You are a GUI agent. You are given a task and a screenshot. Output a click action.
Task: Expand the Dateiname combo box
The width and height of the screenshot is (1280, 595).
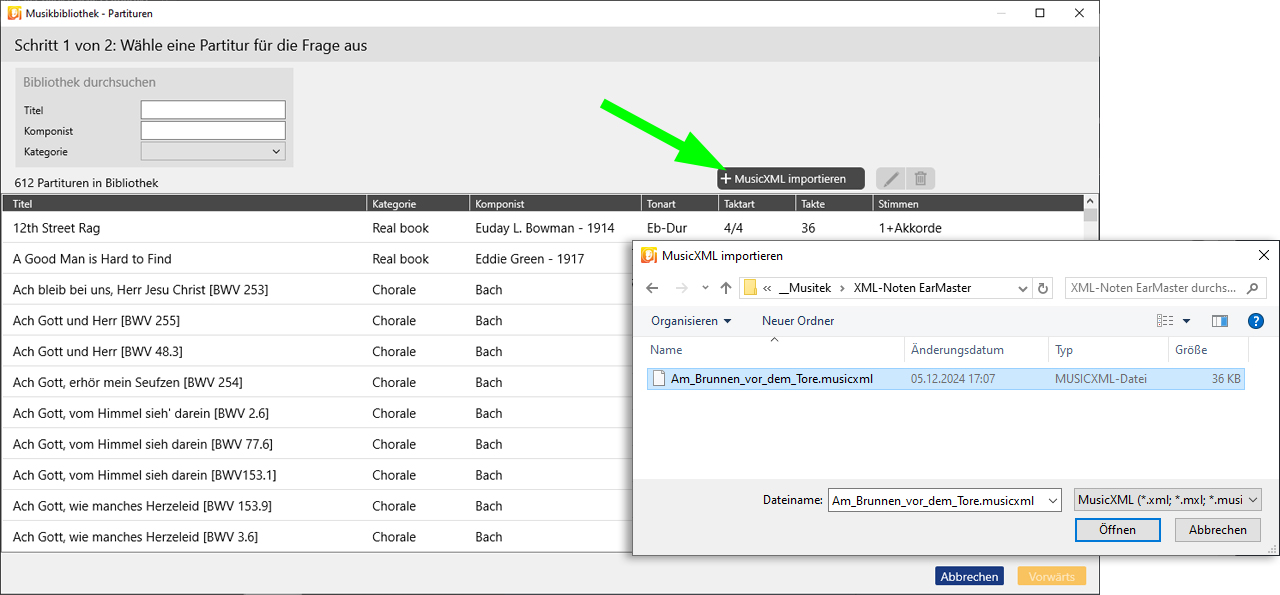point(1051,500)
